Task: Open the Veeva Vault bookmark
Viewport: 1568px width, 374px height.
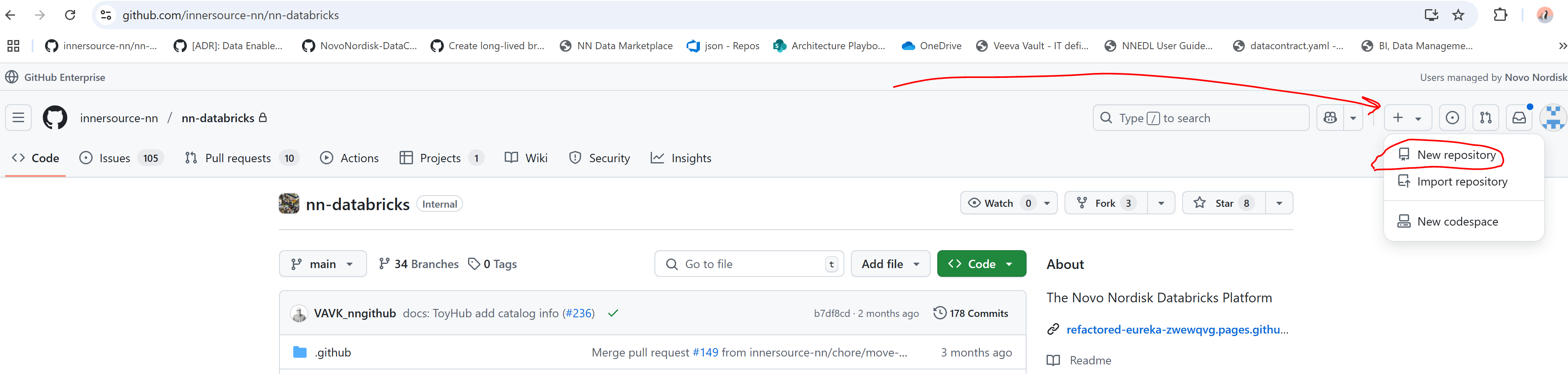Action: point(1032,45)
